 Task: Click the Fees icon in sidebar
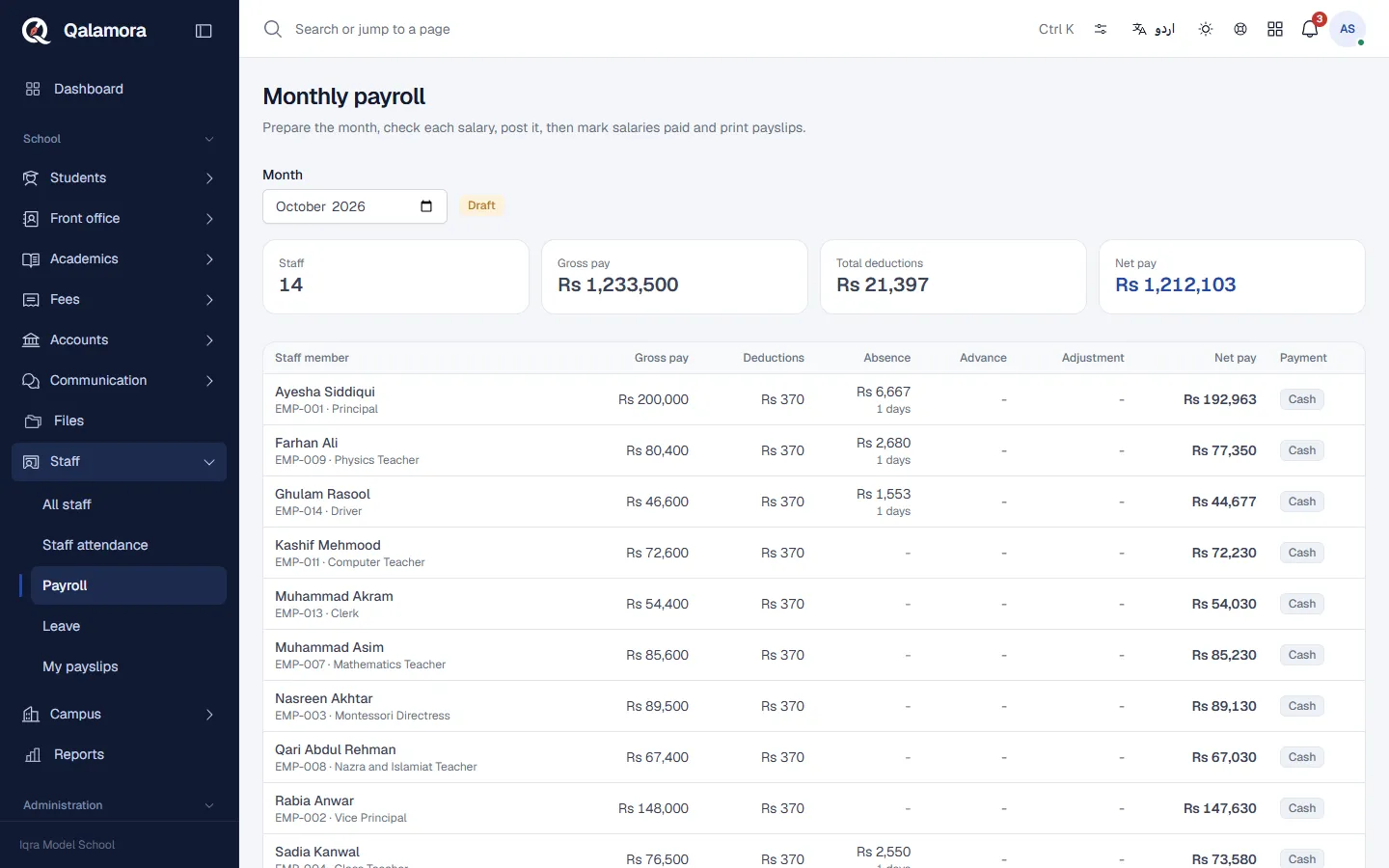(x=31, y=299)
